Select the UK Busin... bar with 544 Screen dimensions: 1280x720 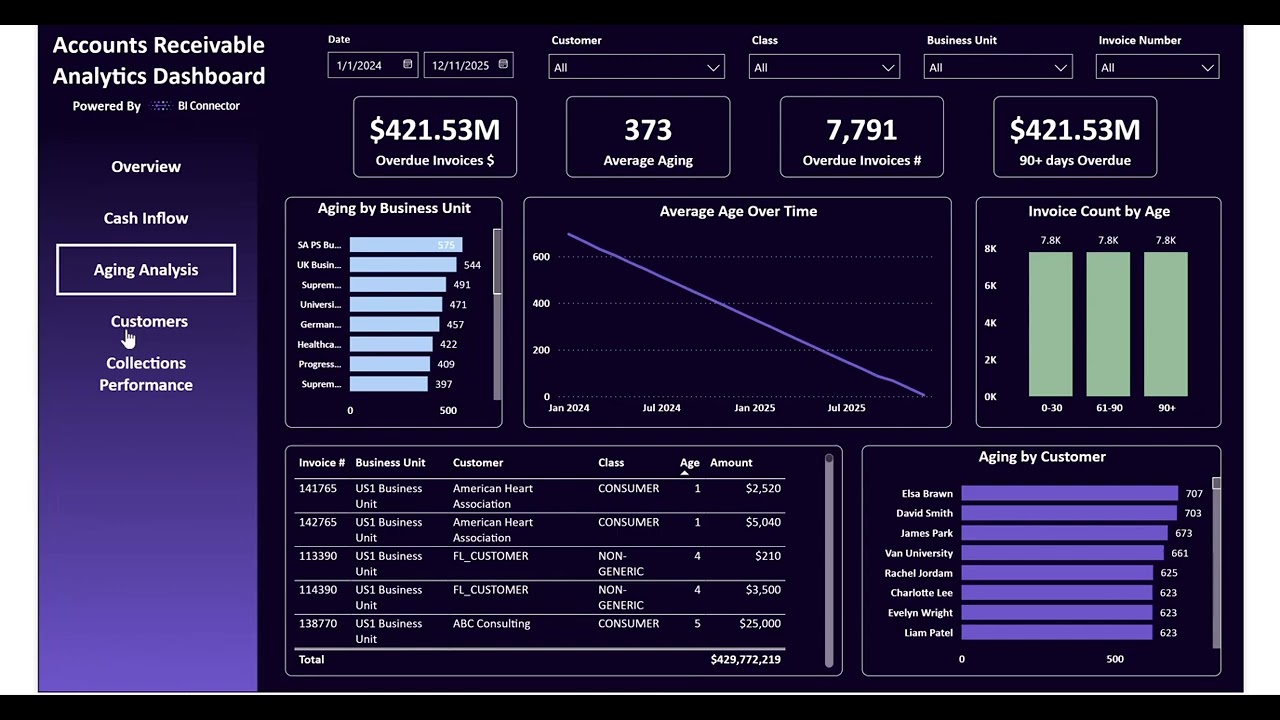click(x=403, y=265)
